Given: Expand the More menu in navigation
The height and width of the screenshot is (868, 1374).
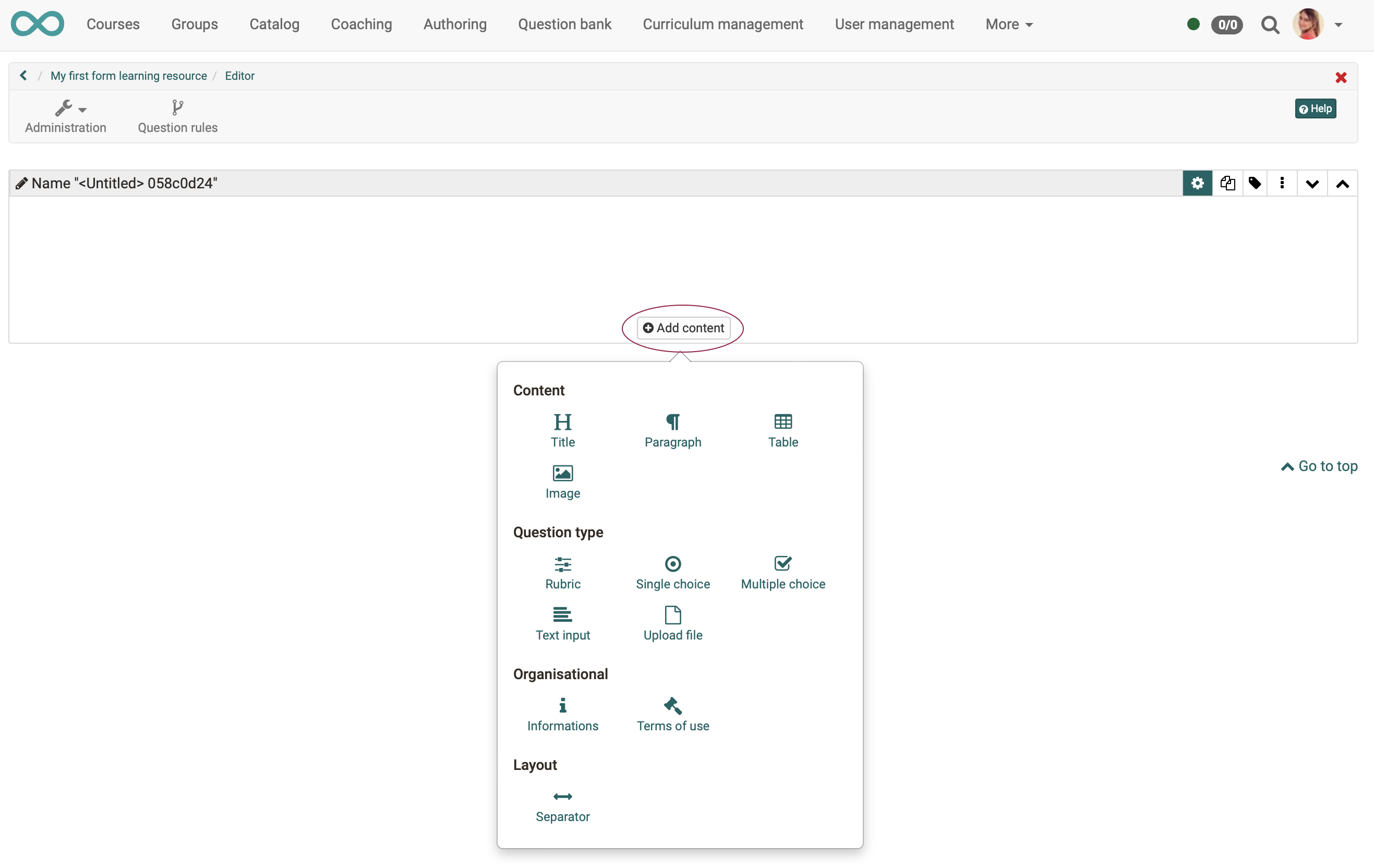Looking at the screenshot, I should click(1008, 25).
